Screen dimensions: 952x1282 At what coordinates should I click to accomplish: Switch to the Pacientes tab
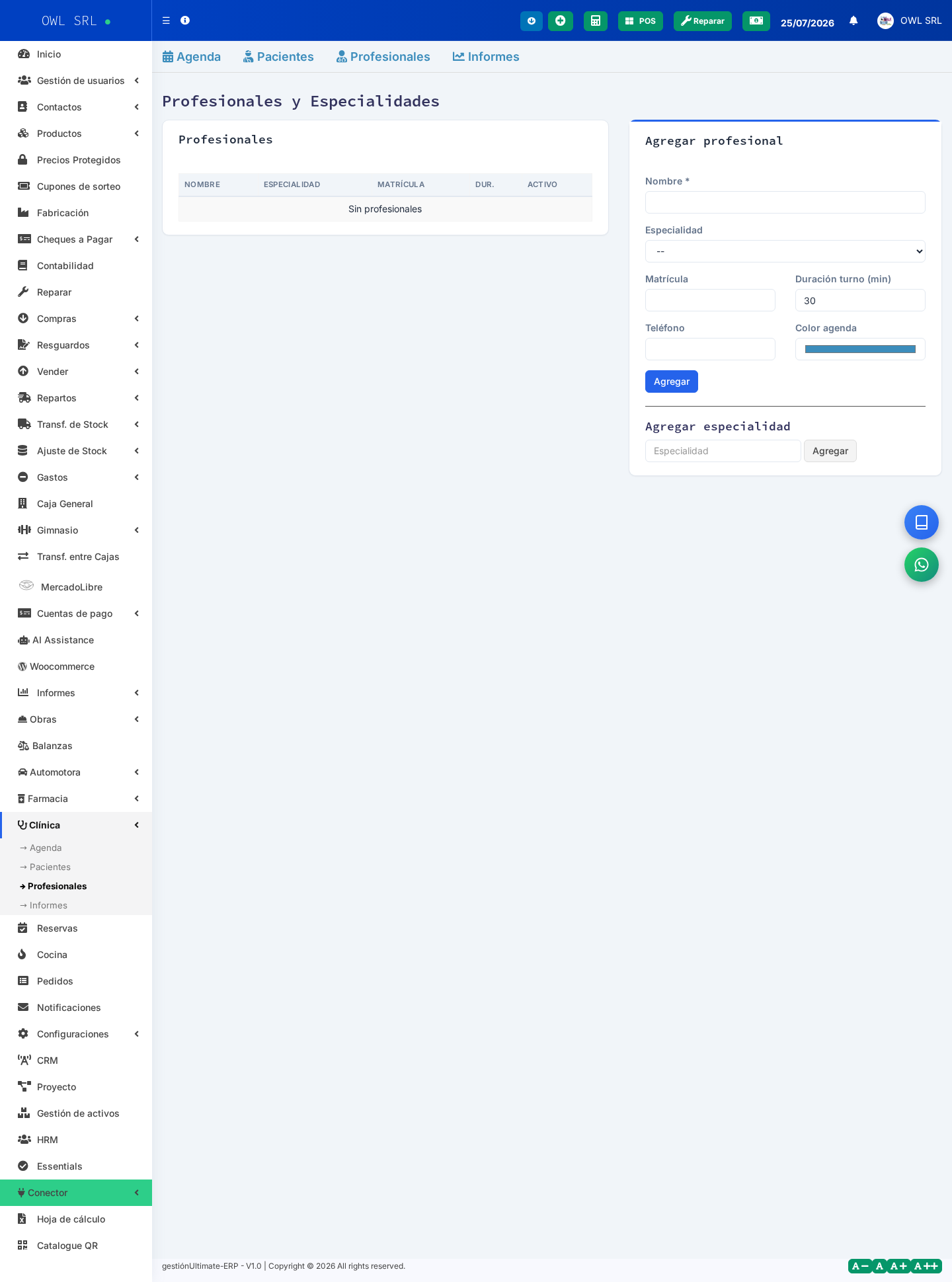[278, 57]
